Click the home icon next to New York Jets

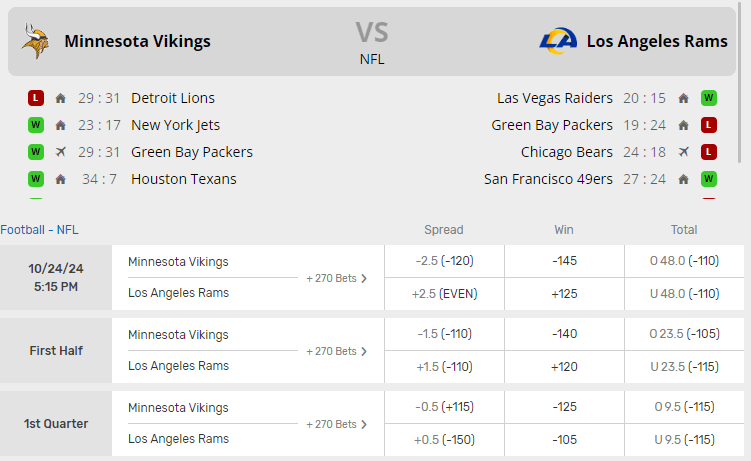click(x=61, y=125)
